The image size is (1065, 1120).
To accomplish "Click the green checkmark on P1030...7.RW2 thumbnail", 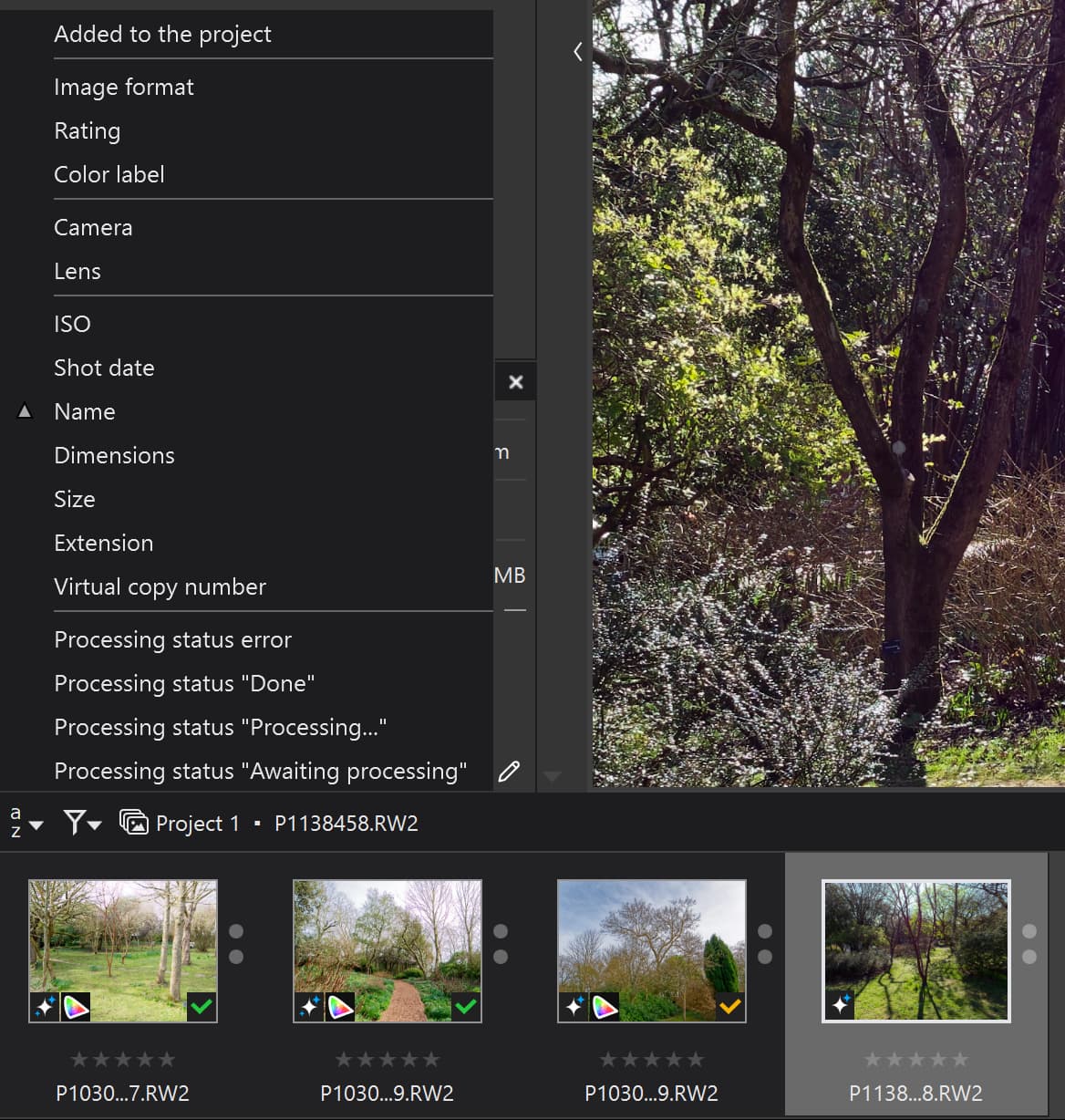I will pyautogui.click(x=202, y=1007).
